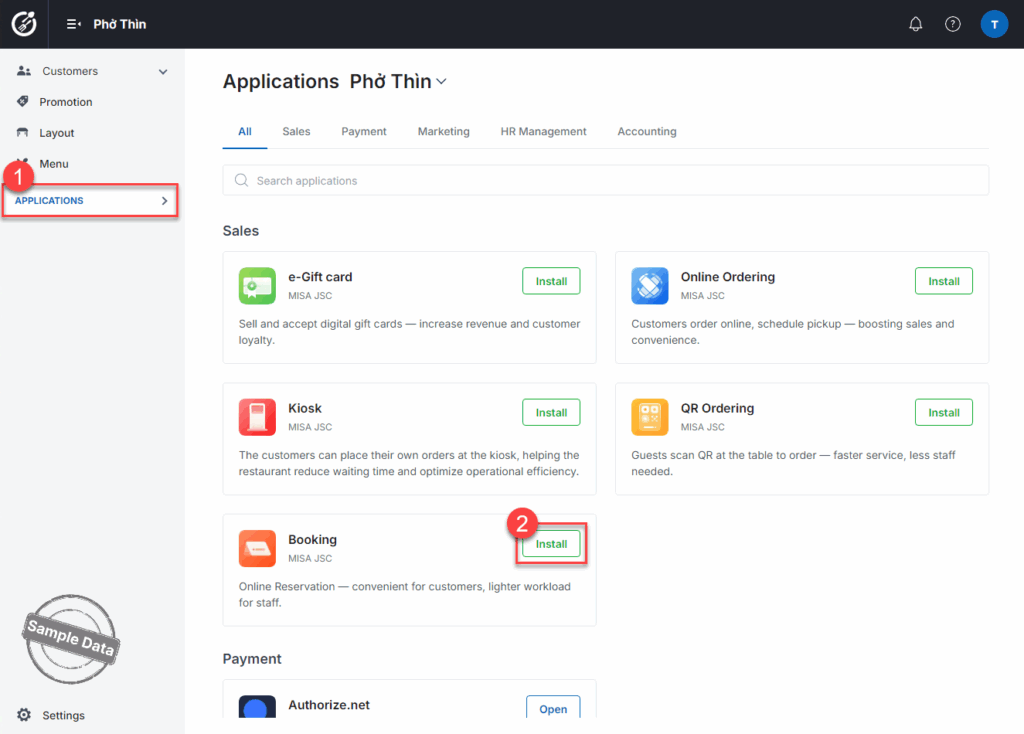The width and height of the screenshot is (1024, 734).
Task: Switch to the HR Management tab
Action: pyautogui.click(x=543, y=131)
